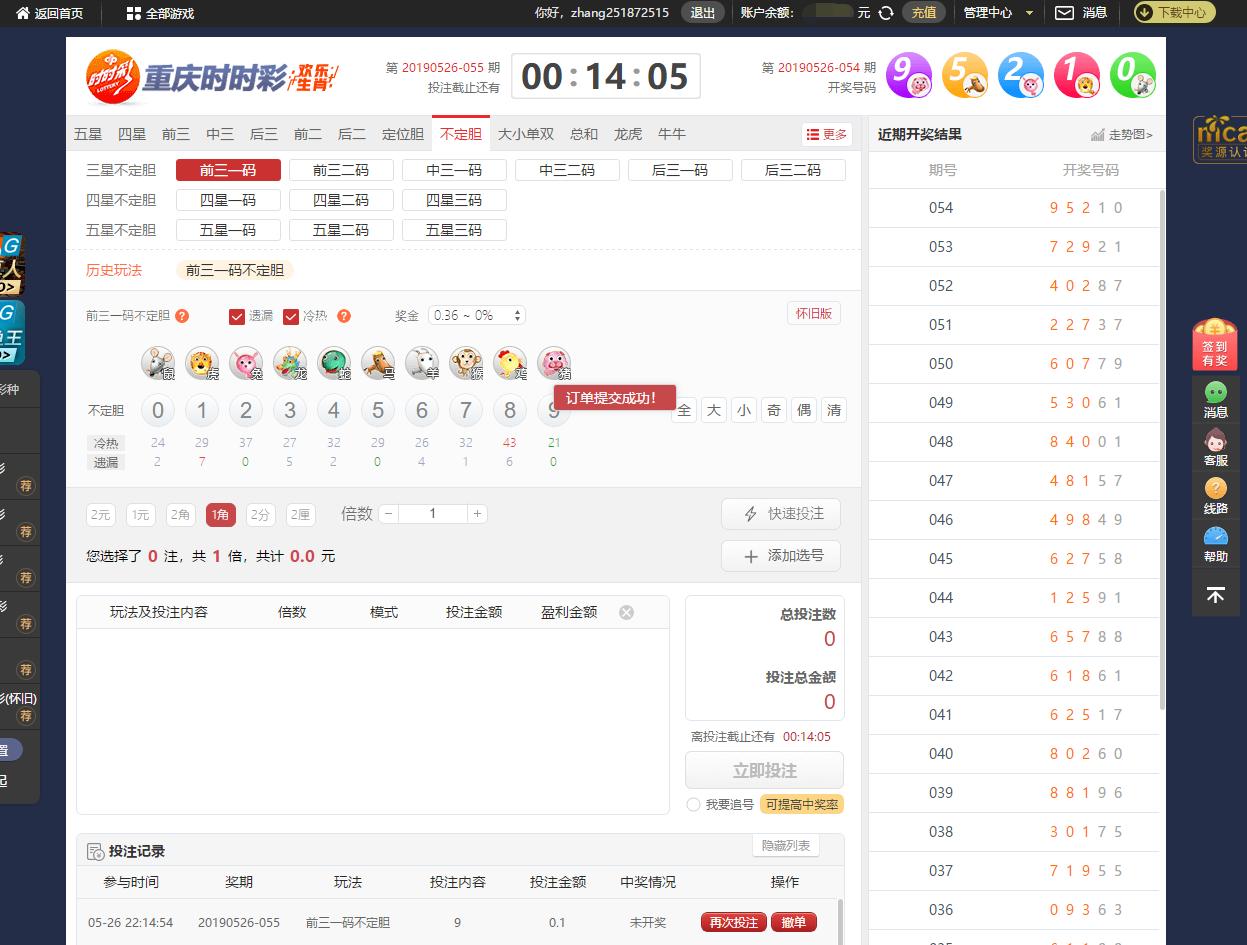Go to 返回首页 home icon

pyautogui.click(x=23, y=13)
